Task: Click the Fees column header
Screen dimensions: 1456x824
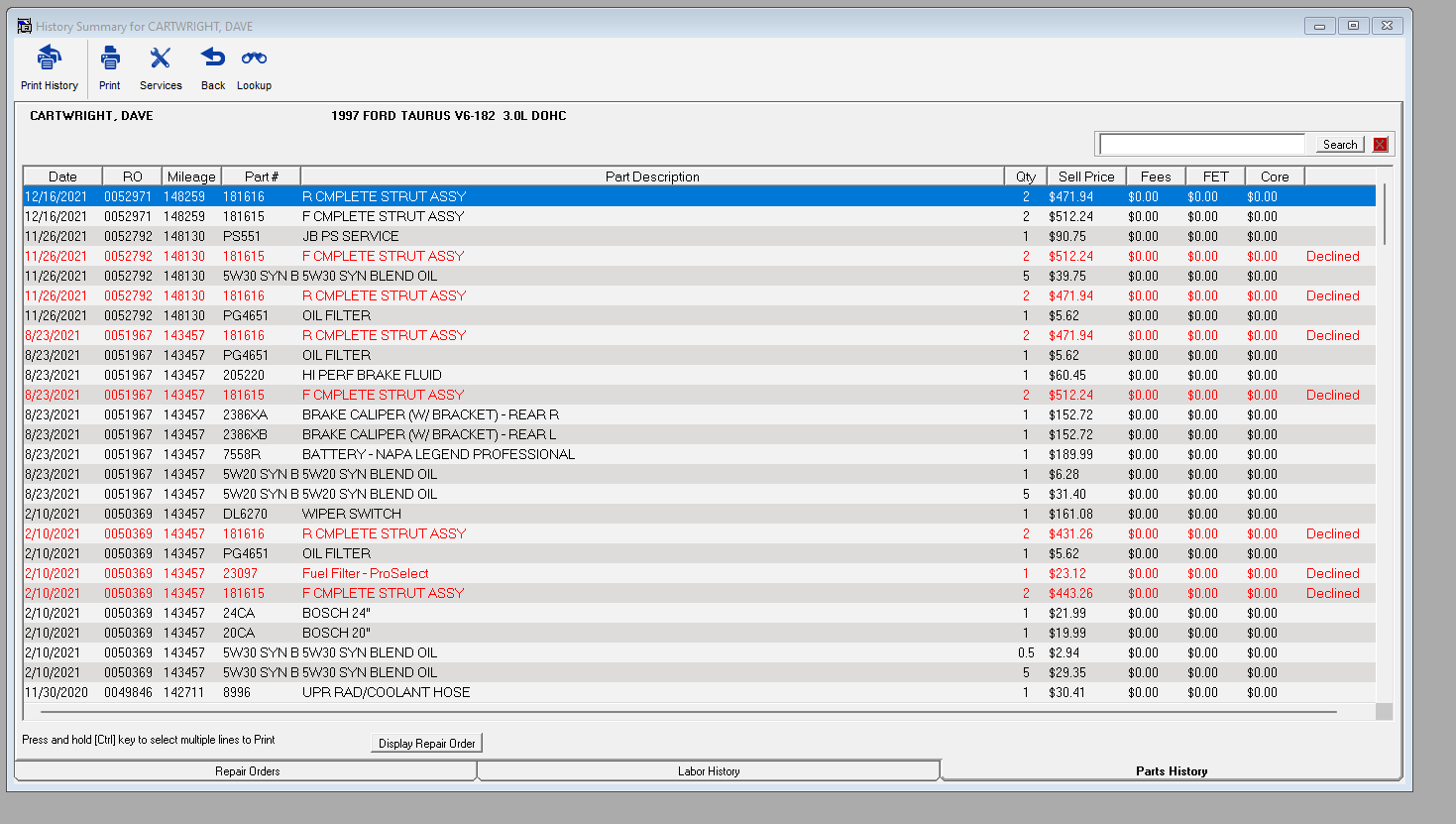Action: (x=1156, y=177)
